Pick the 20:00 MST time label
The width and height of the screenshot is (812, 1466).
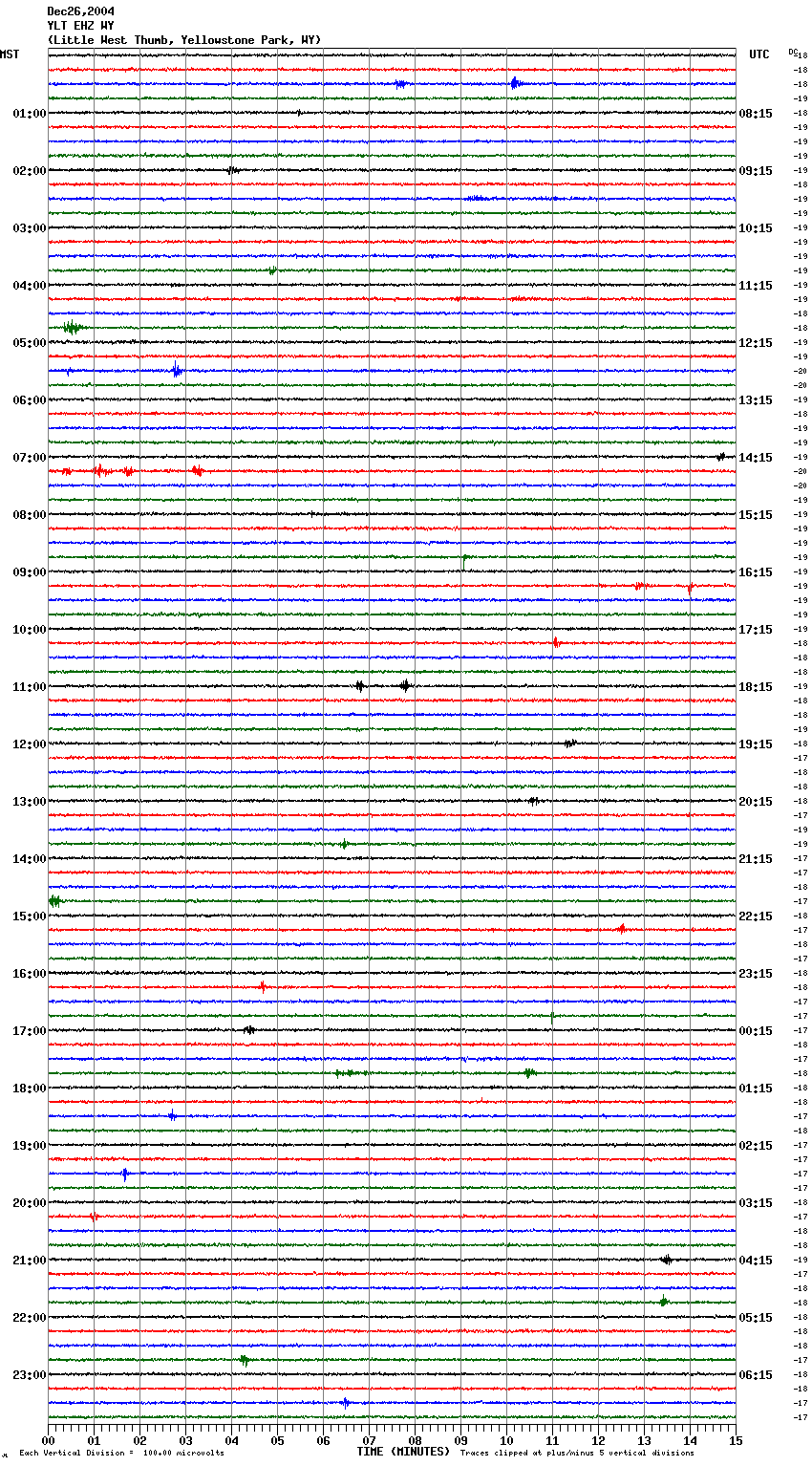[30, 1203]
